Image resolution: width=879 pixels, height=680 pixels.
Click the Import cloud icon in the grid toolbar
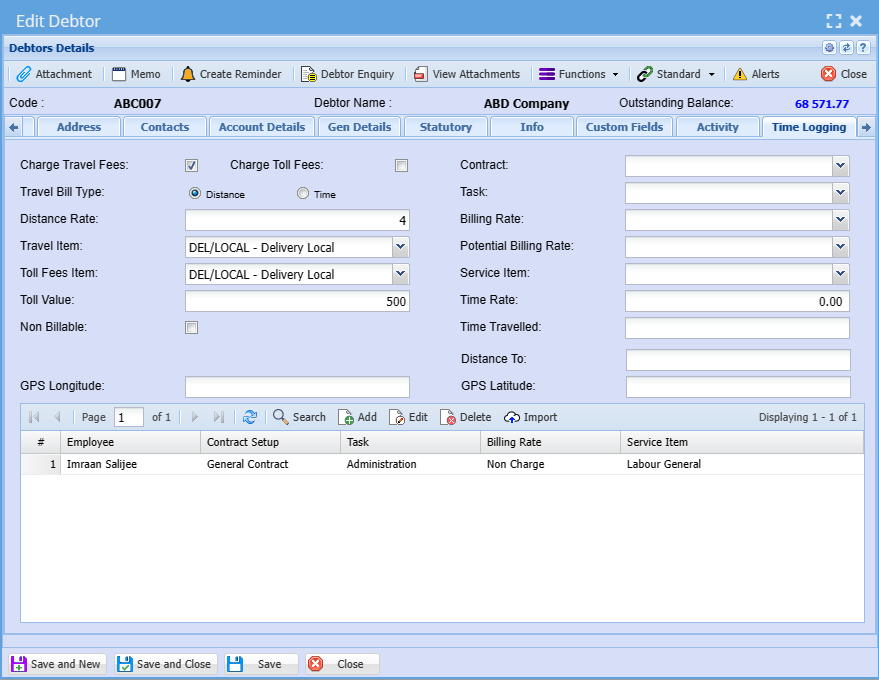pyautogui.click(x=512, y=417)
